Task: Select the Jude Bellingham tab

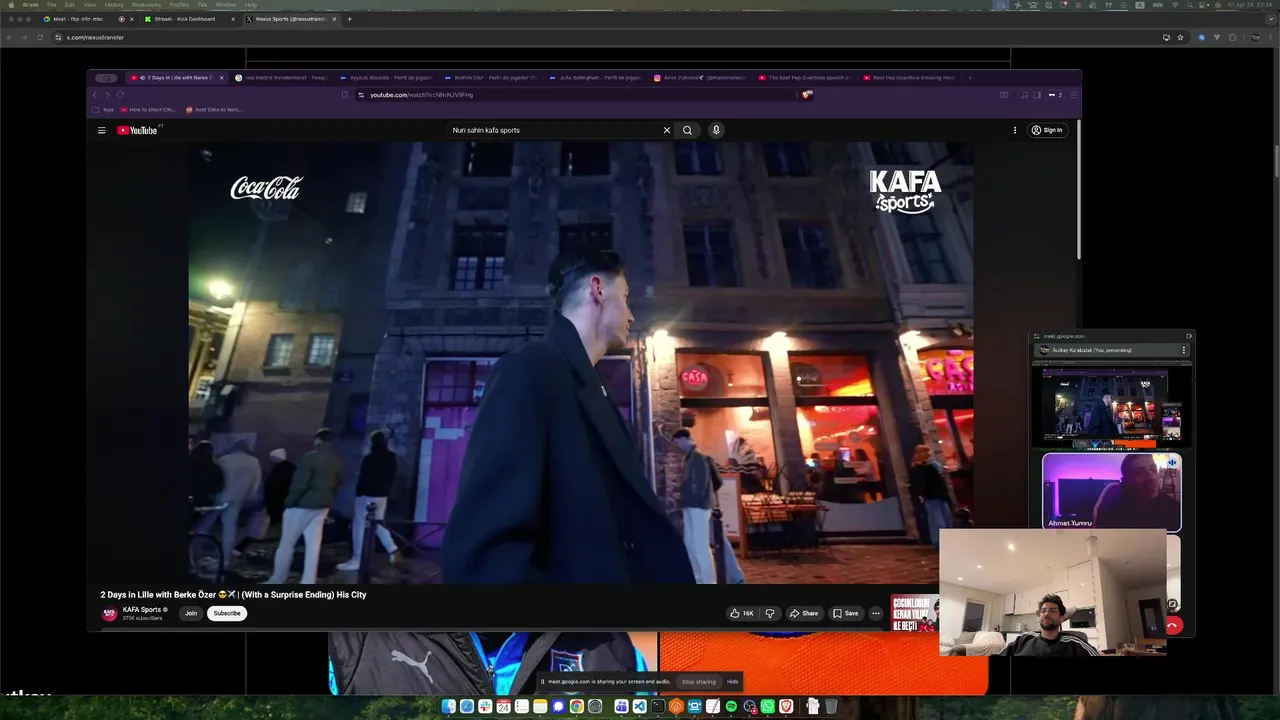Action: (x=596, y=77)
